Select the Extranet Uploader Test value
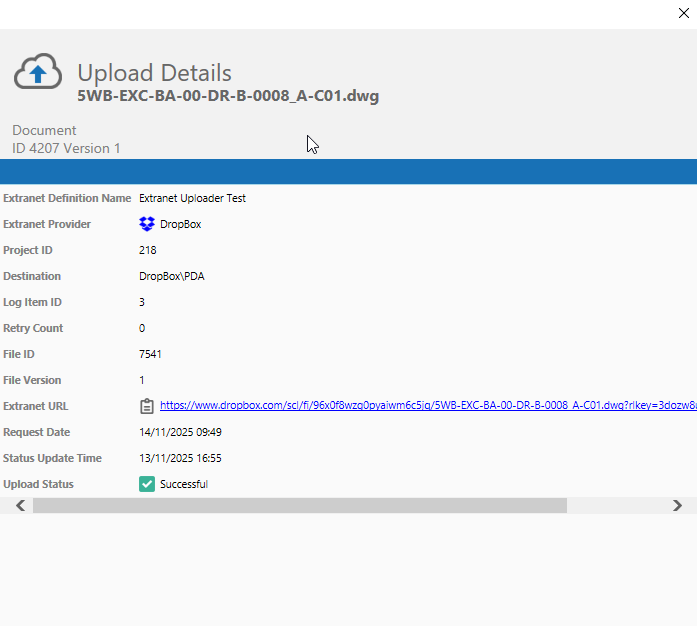Viewport: 697px width, 626px height. click(x=192, y=198)
